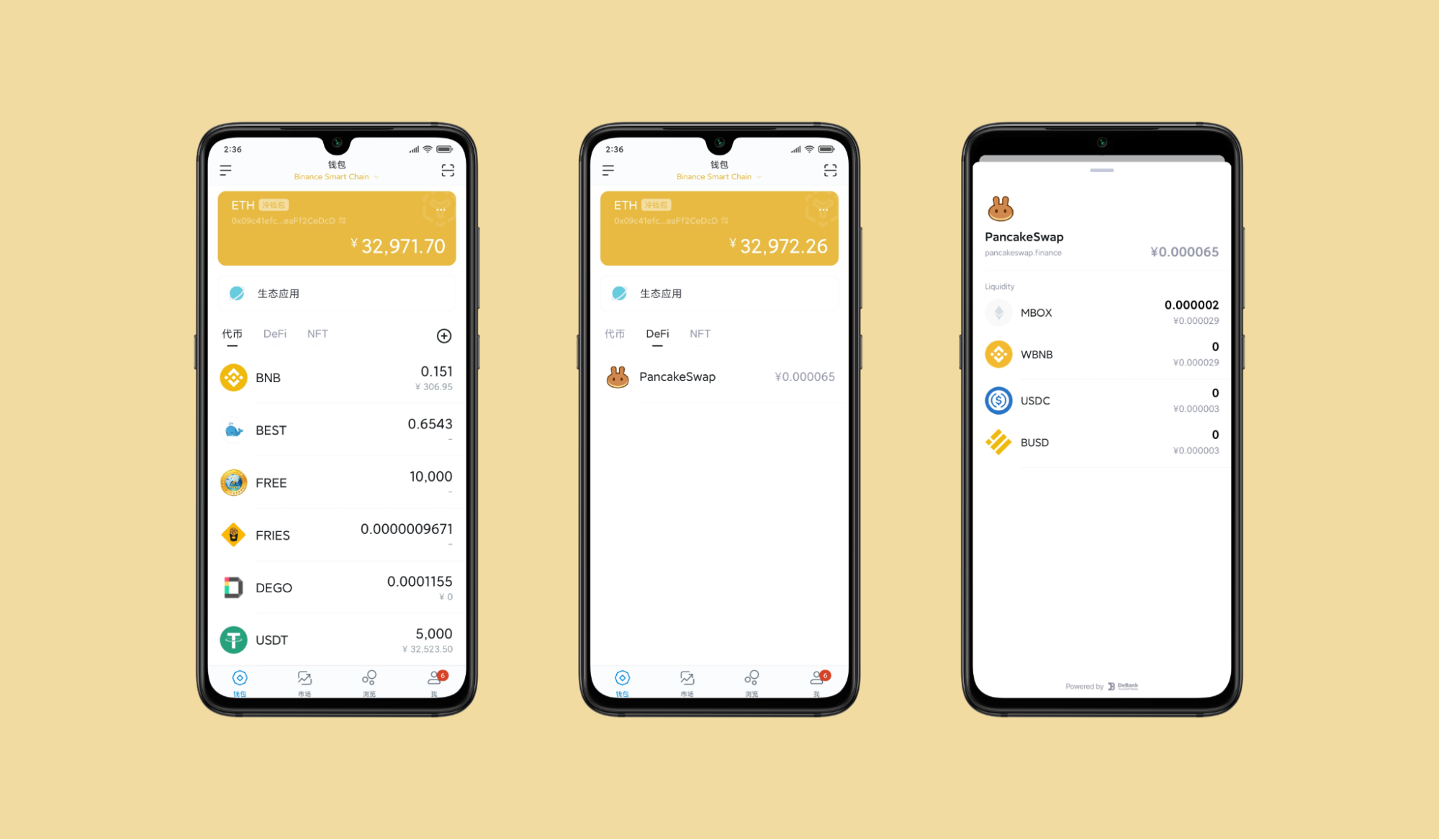Select the BUSD token icon
The width and height of the screenshot is (1439, 840).
1000,442
